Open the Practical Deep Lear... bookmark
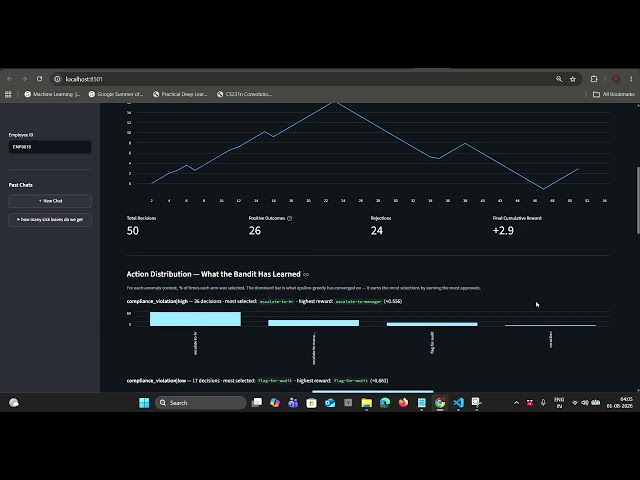This screenshot has width=640, height=480. point(180,94)
